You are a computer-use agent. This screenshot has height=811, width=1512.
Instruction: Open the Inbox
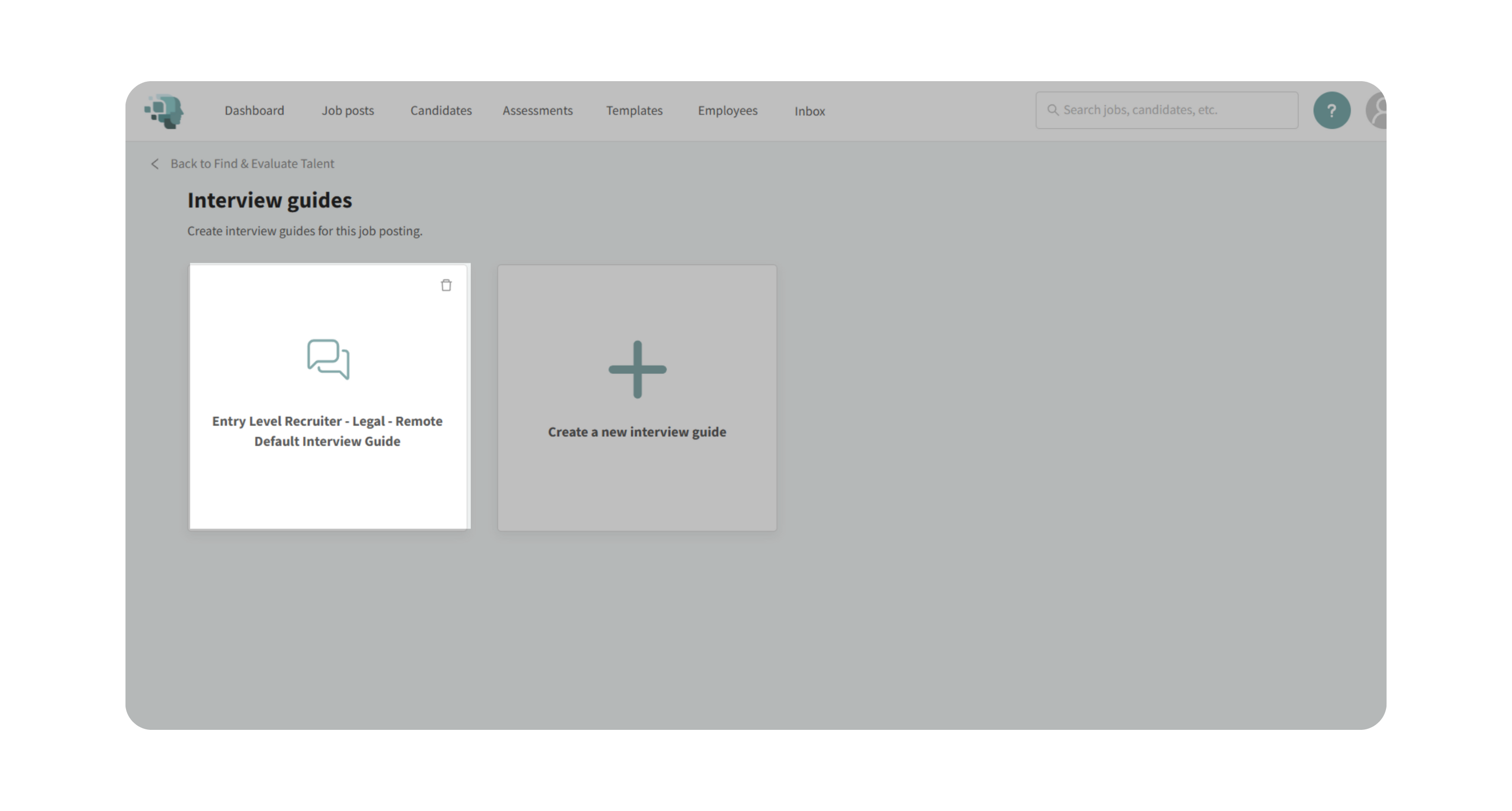tap(809, 111)
